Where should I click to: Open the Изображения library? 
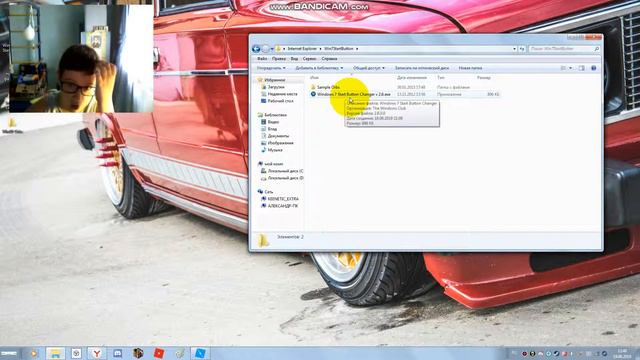coord(277,143)
